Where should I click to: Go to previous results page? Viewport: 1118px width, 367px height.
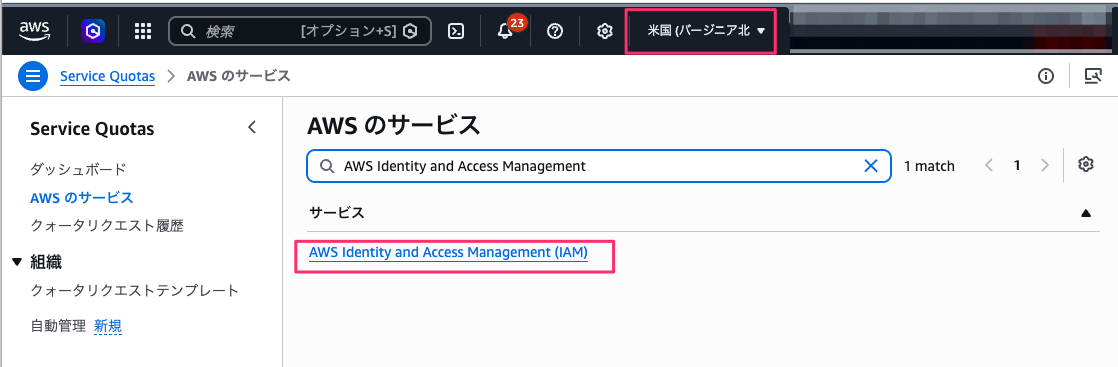[989, 166]
